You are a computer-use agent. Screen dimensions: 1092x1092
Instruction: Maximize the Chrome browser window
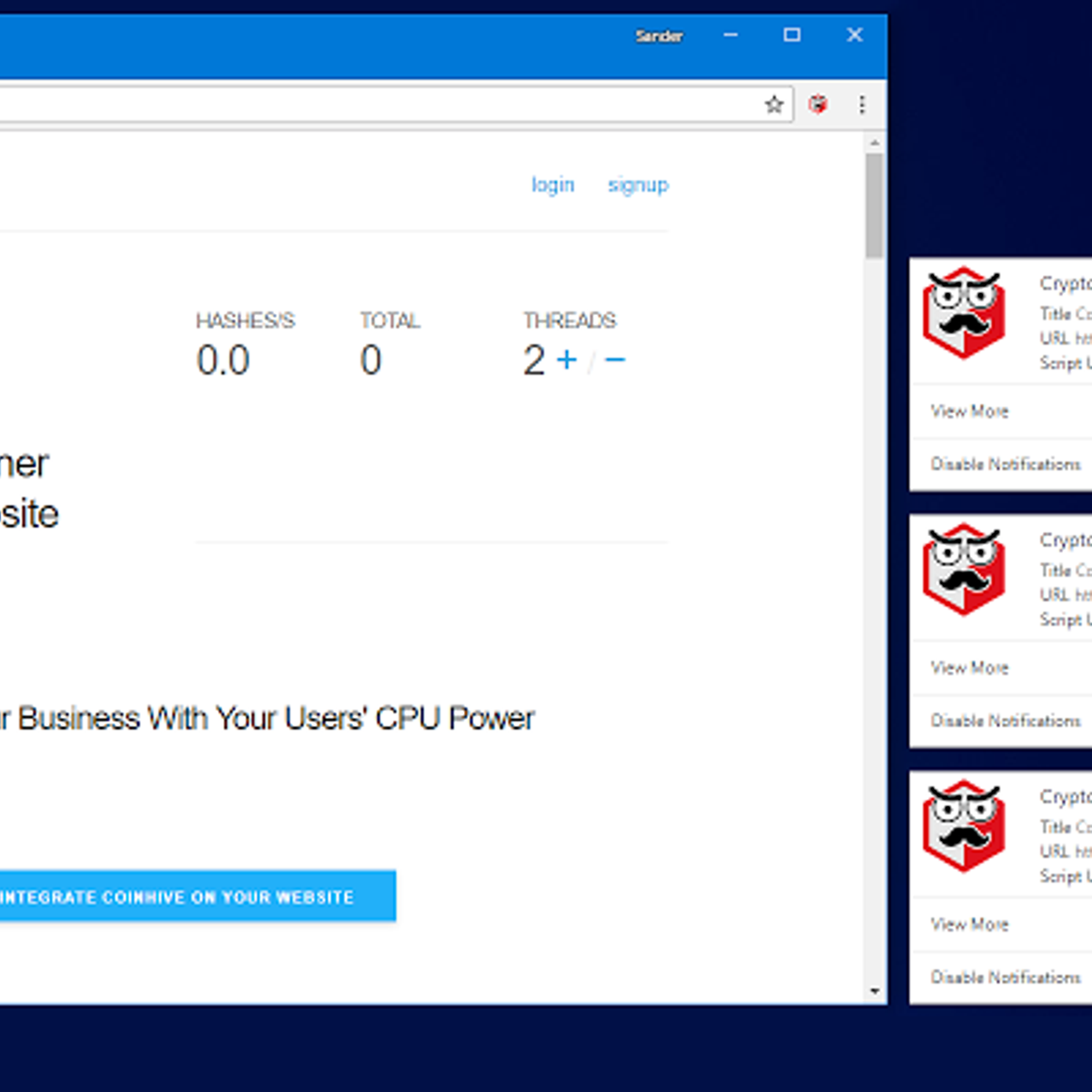pyautogui.click(x=793, y=35)
